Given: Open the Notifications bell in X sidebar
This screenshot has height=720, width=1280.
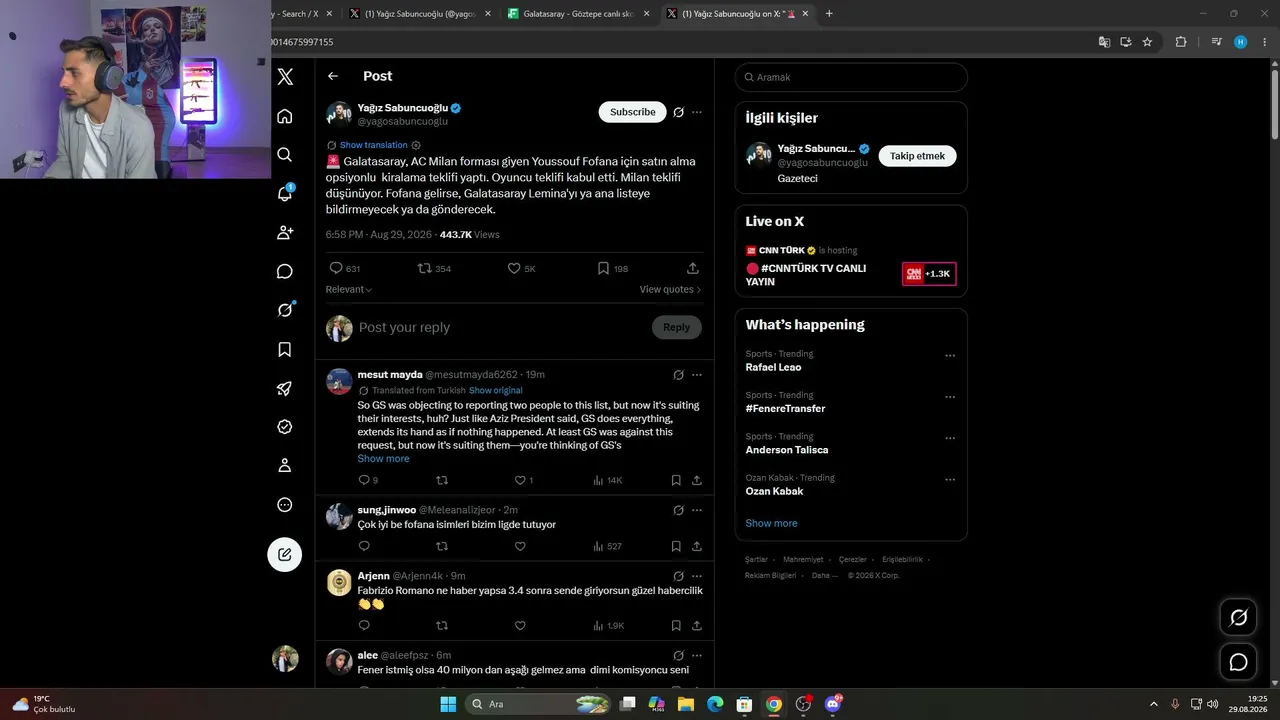Looking at the screenshot, I should tap(285, 193).
